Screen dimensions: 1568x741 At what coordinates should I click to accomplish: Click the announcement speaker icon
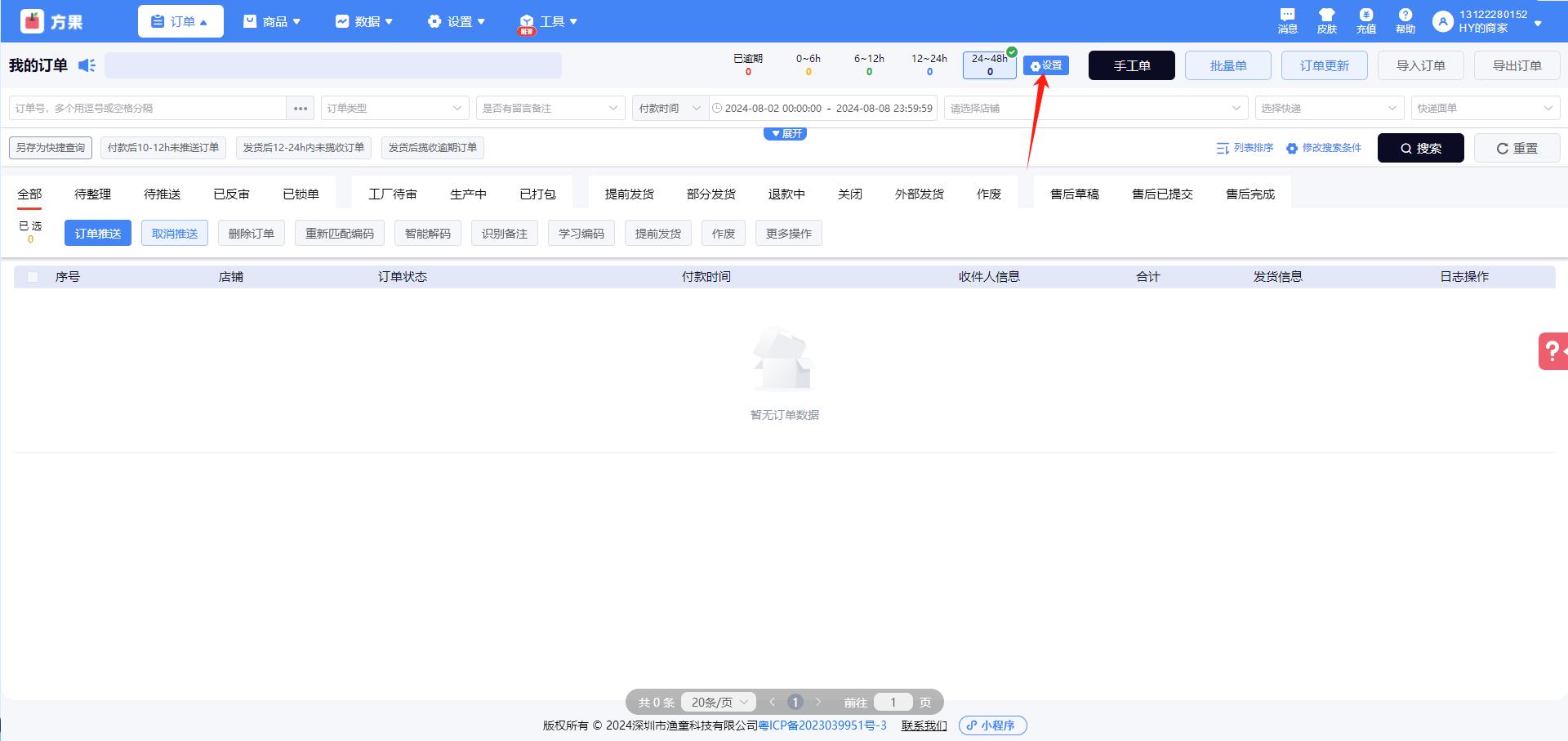click(87, 65)
